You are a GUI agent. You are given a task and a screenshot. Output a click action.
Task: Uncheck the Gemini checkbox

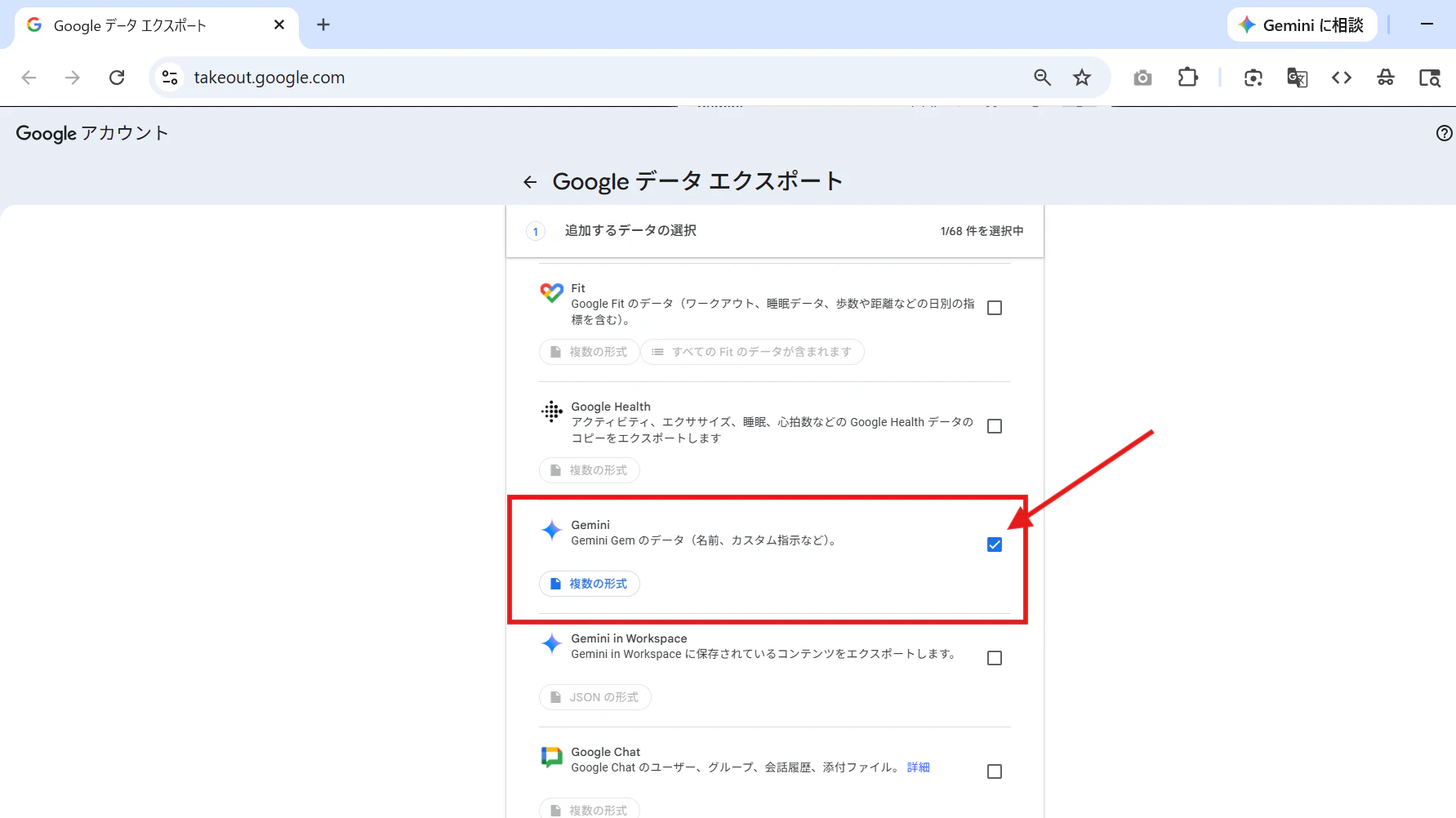tap(995, 545)
